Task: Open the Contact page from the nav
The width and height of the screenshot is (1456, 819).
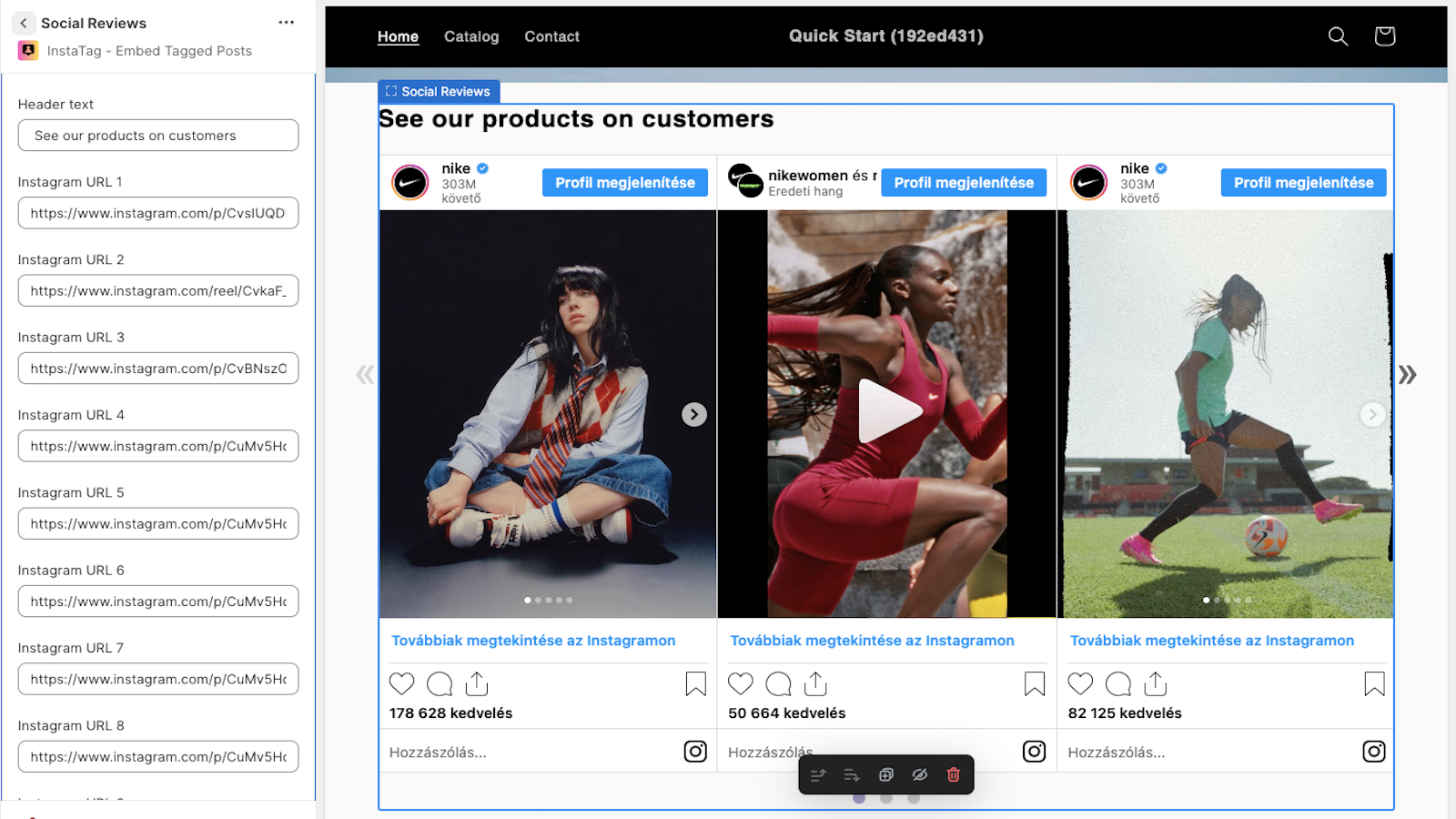Action: [551, 36]
